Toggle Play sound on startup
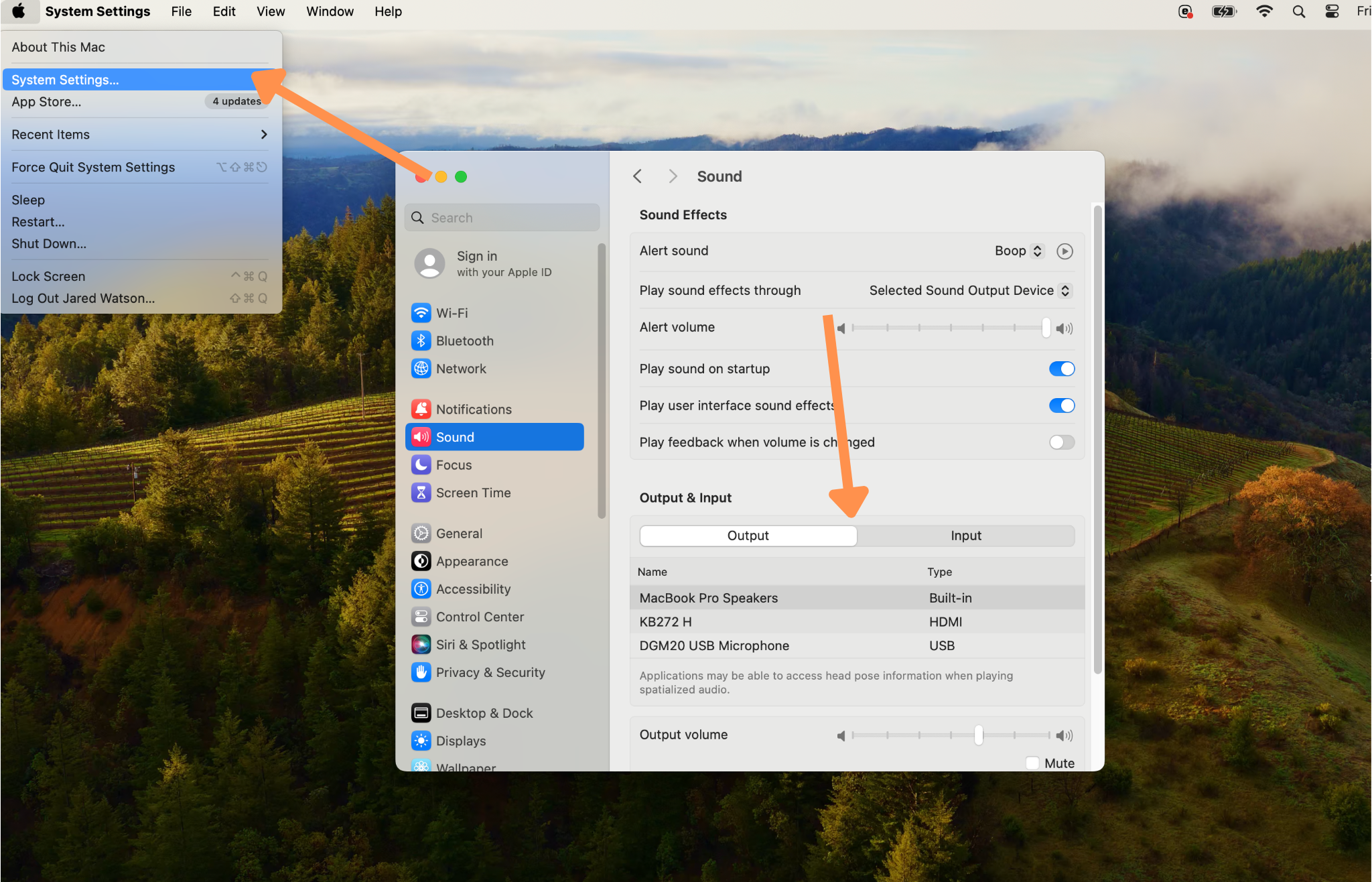 pyautogui.click(x=1062, y=369)
